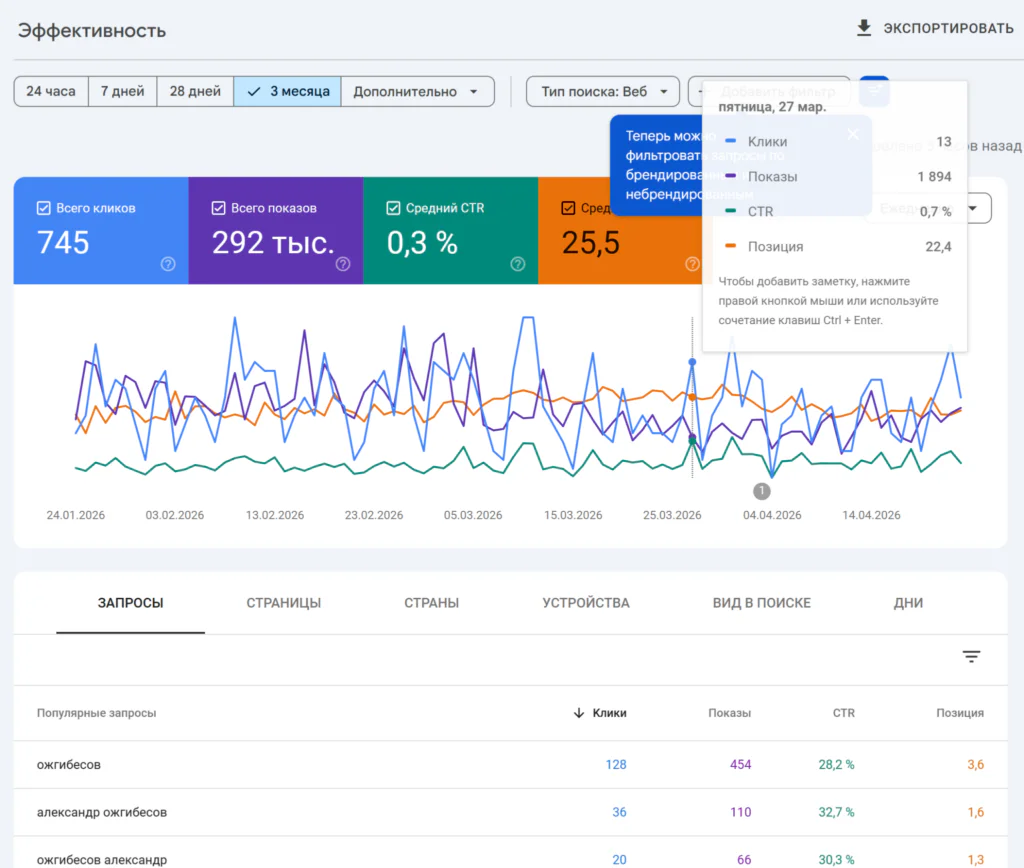Click the table filter icon above queries
The height and width of the screenshot is (868, 1024).
click(x=971, y=656)
